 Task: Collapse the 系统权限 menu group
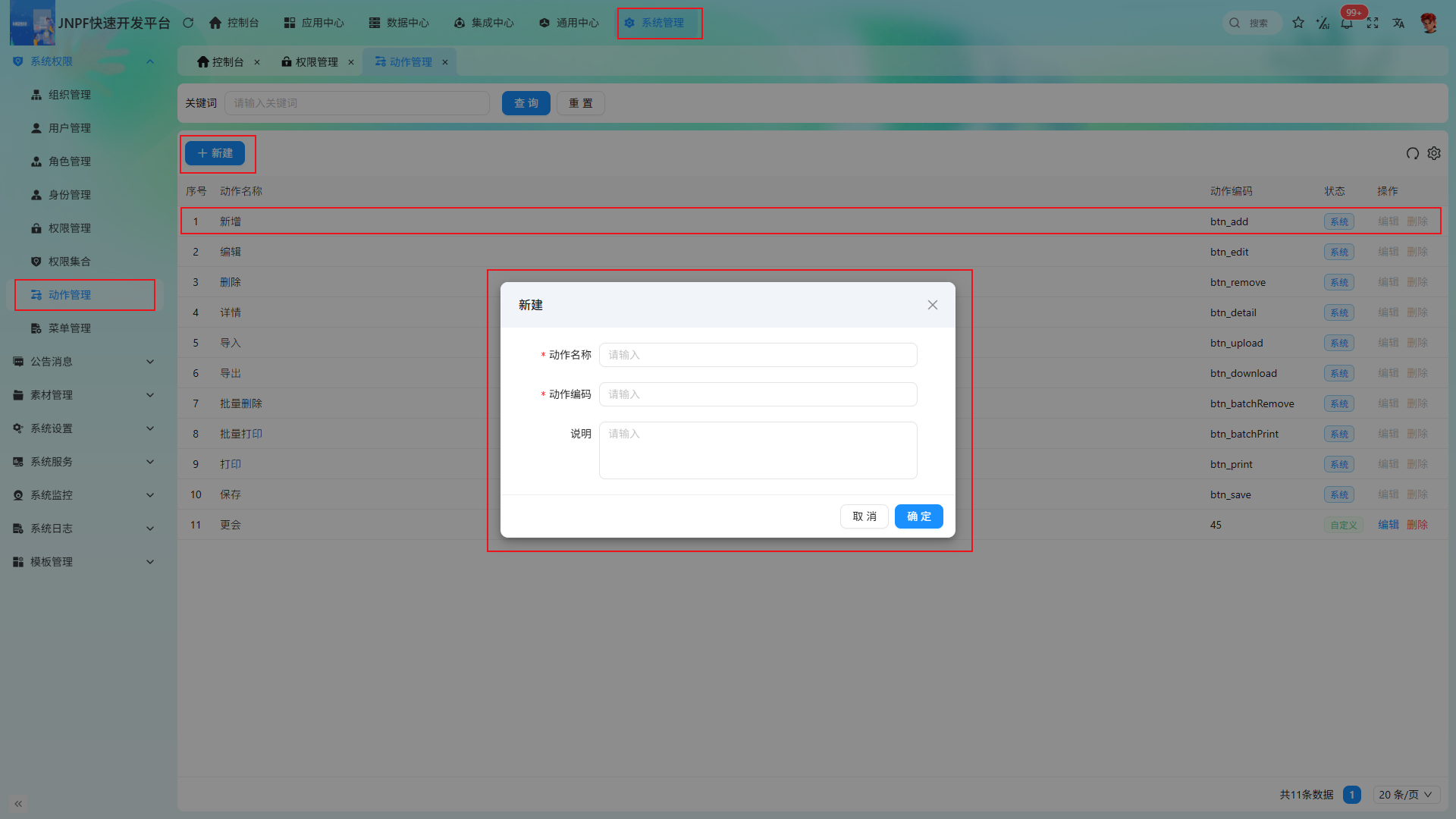tap(85, 61)
